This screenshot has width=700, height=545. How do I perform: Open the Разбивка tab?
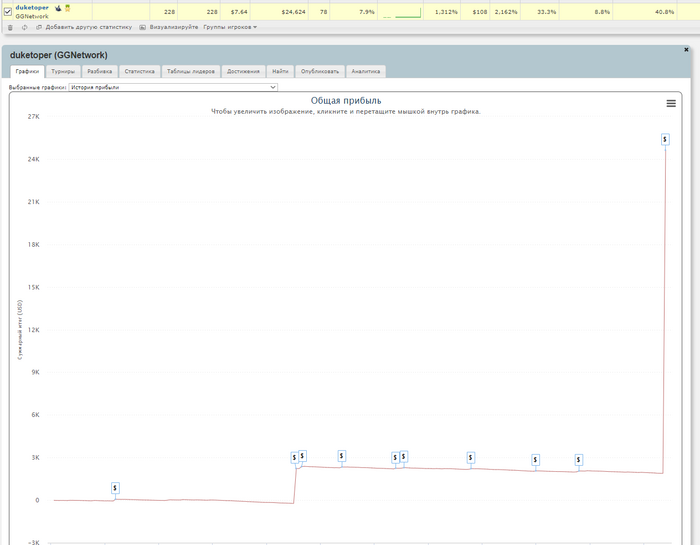click(x=100, y=71)
